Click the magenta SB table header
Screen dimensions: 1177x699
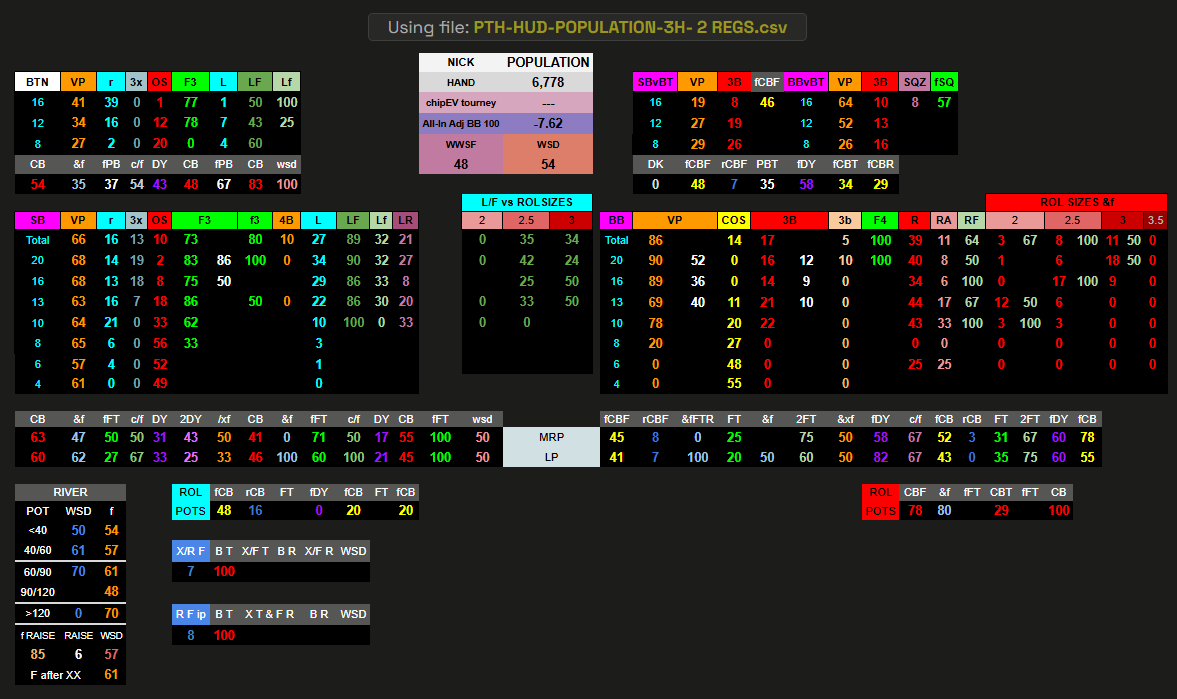(x=37, y=220)
